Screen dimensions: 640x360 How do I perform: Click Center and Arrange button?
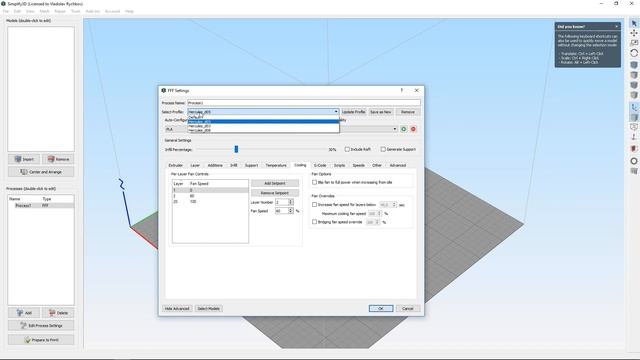coord(41,172)
